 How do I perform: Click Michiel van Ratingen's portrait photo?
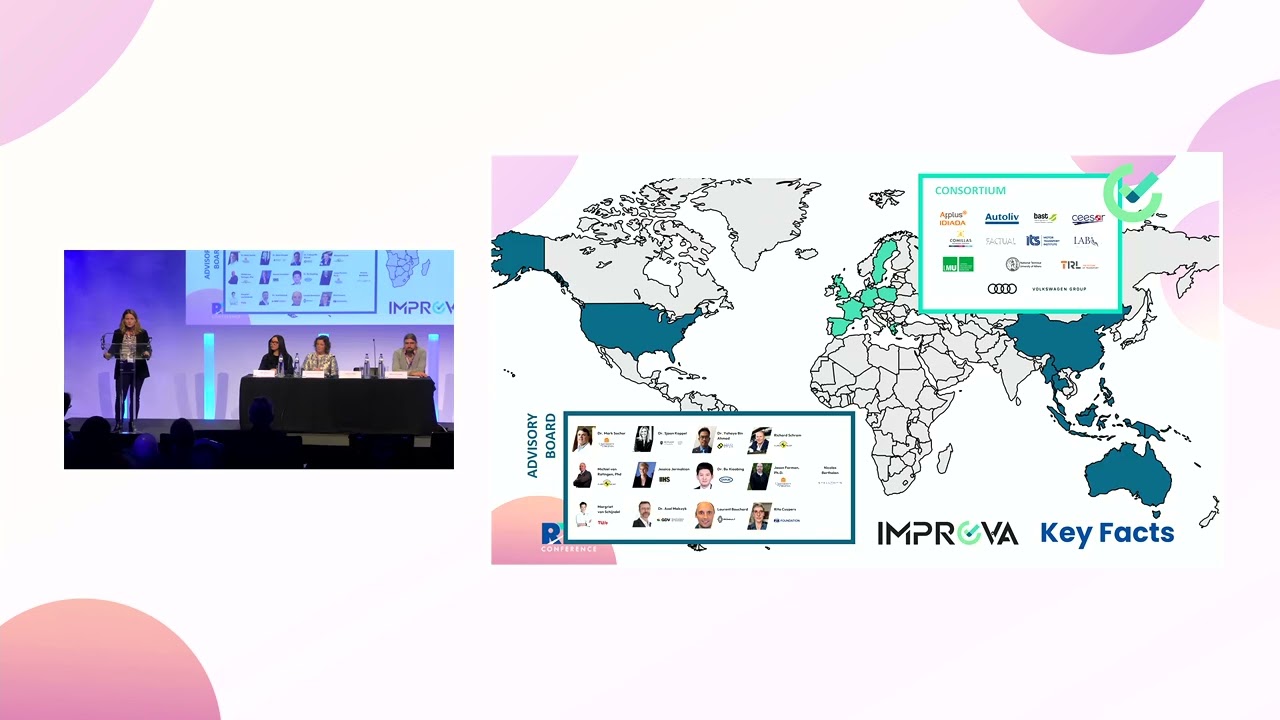(583, 475)
